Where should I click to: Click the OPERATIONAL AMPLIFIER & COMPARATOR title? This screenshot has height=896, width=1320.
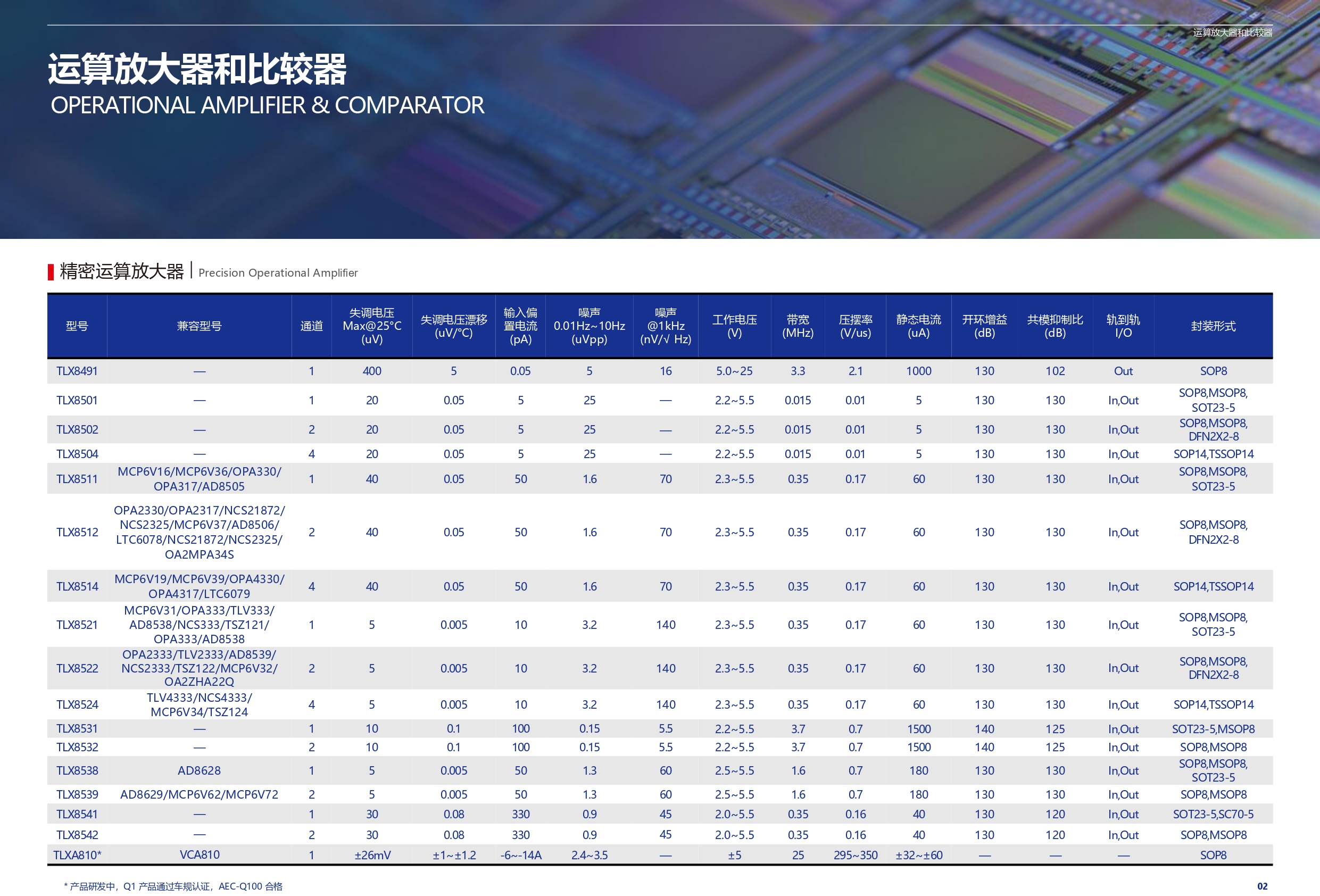(267, 105)
